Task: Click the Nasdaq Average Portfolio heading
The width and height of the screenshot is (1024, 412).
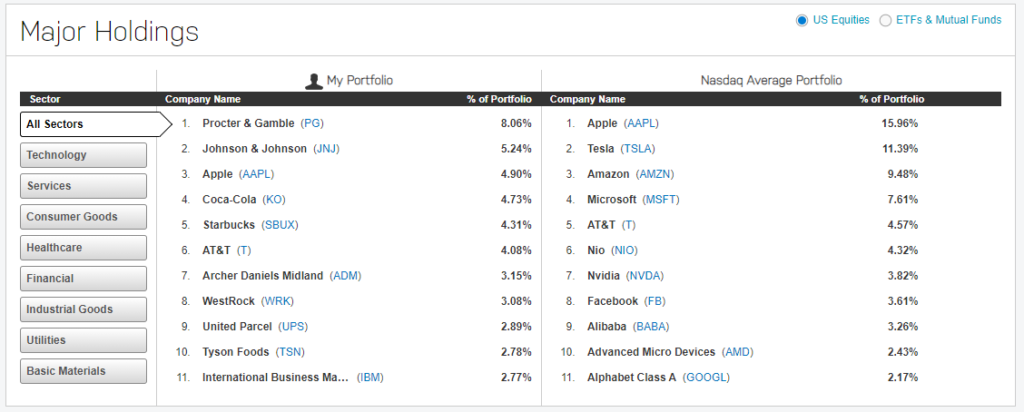Action: point(771,80)
